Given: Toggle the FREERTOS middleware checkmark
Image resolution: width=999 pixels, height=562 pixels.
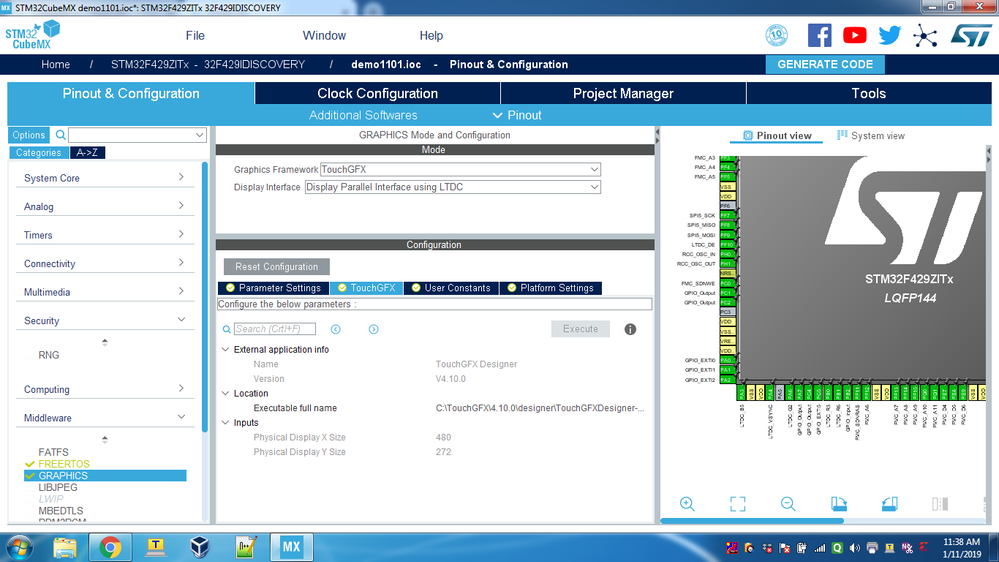Looking at the screenshot, I should pos(30,464).
